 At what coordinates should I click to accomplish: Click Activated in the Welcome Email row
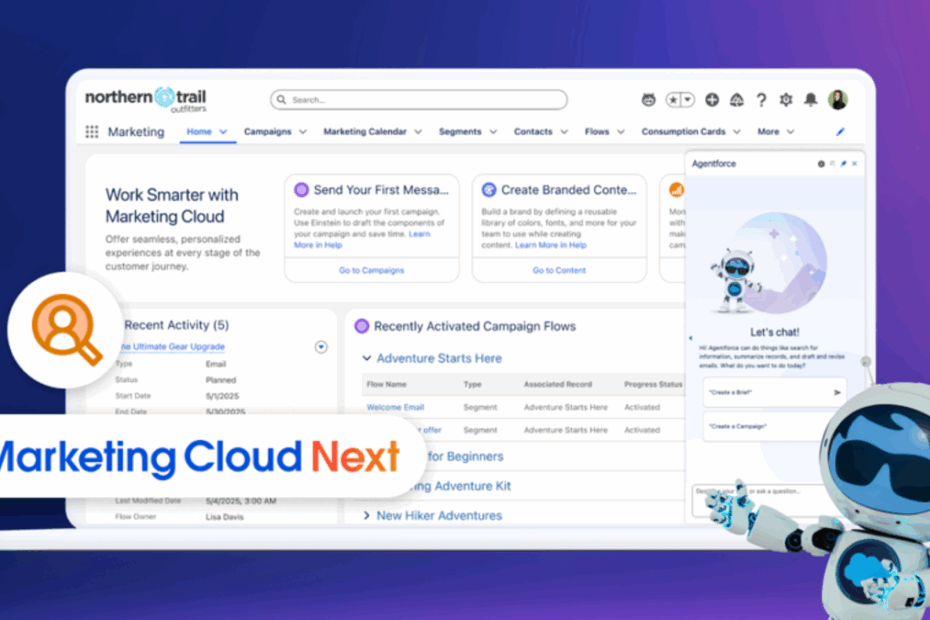[x=642, y=408]
